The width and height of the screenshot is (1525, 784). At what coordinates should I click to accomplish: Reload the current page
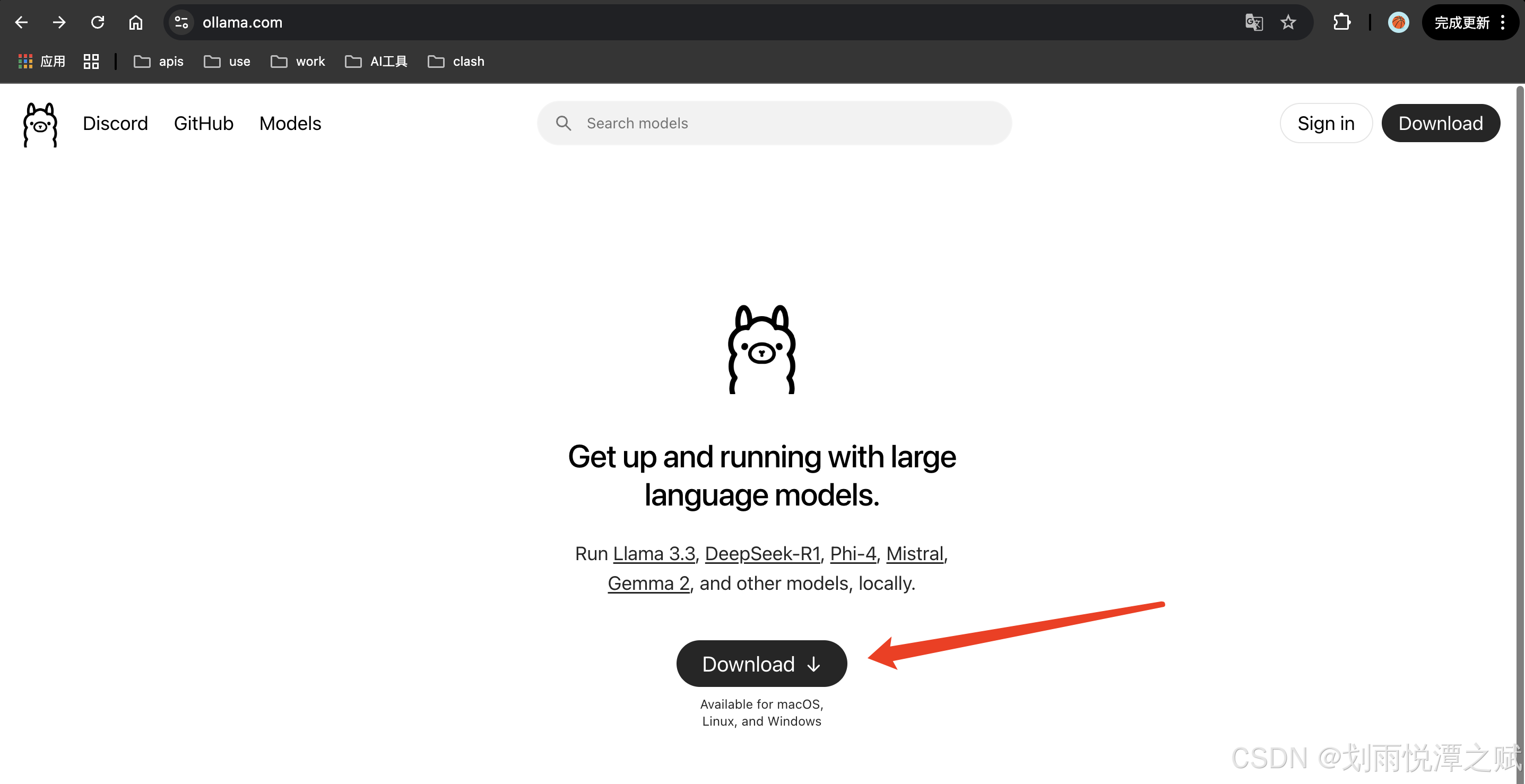(98, 22)
